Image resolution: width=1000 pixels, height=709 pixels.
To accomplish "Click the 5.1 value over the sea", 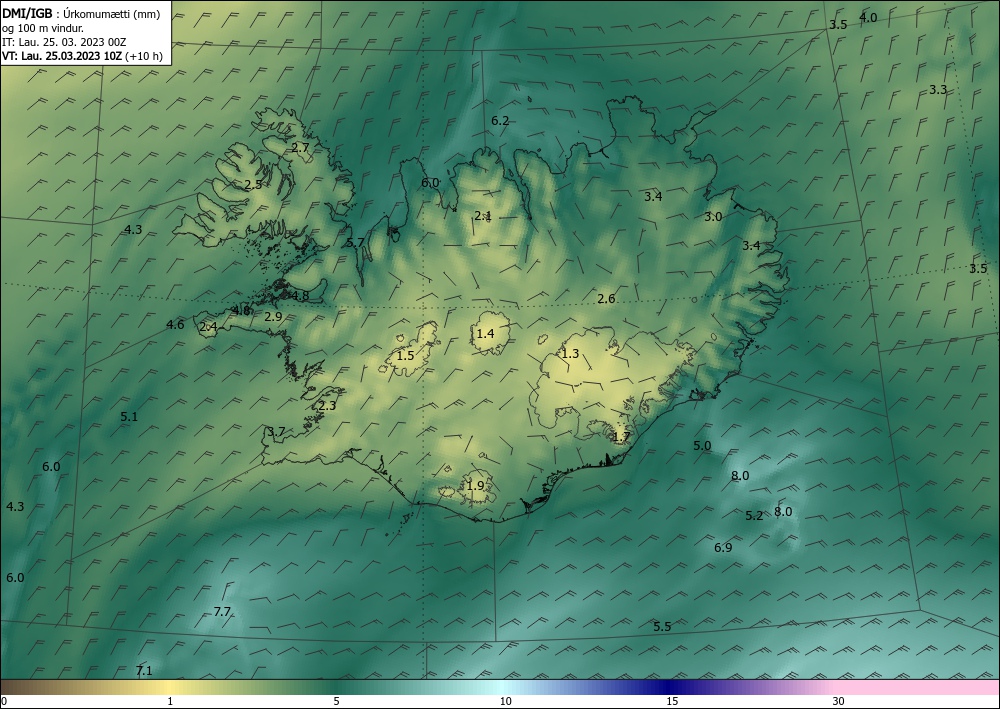I will click(129, 417).
